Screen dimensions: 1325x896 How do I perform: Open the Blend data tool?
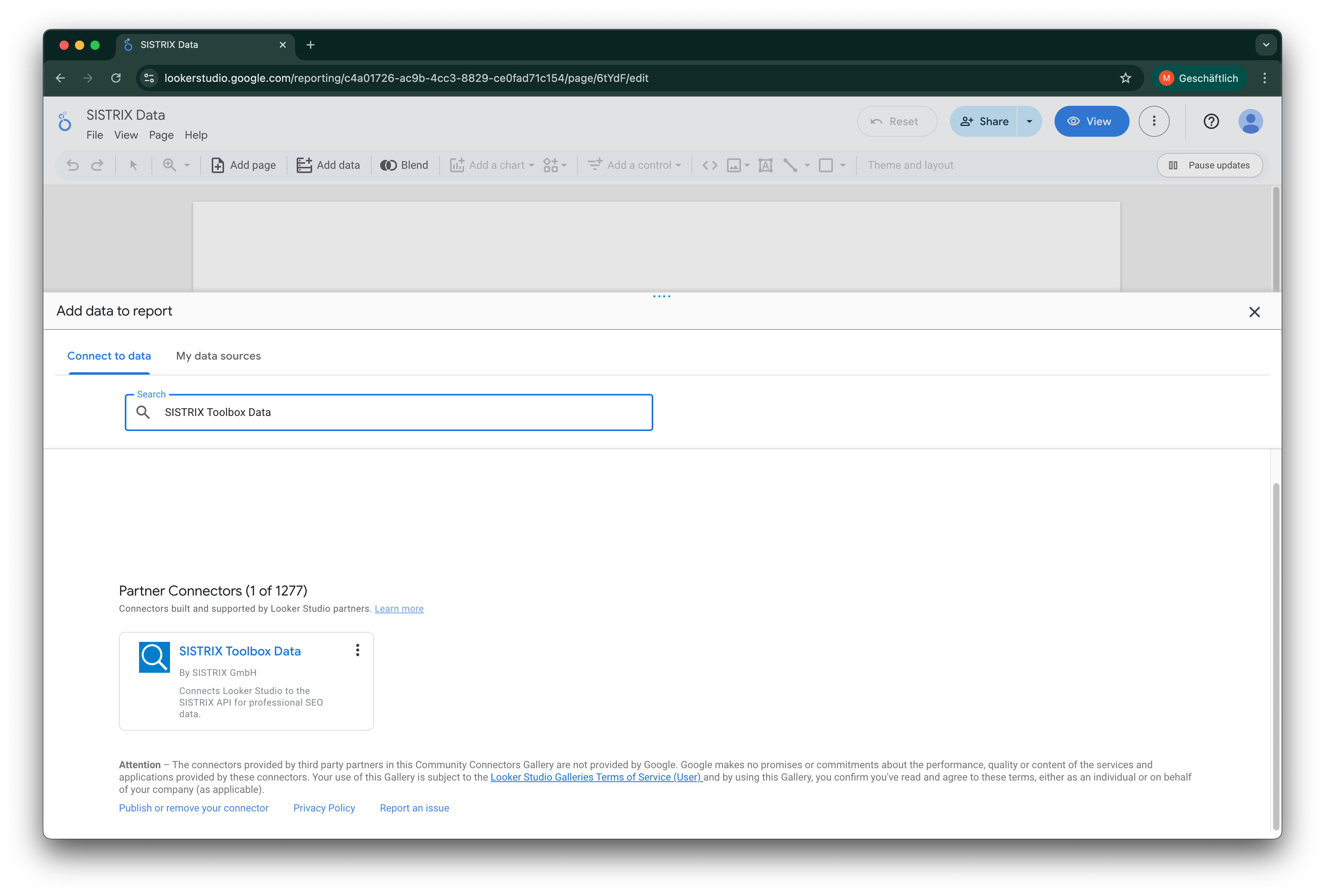404,165
